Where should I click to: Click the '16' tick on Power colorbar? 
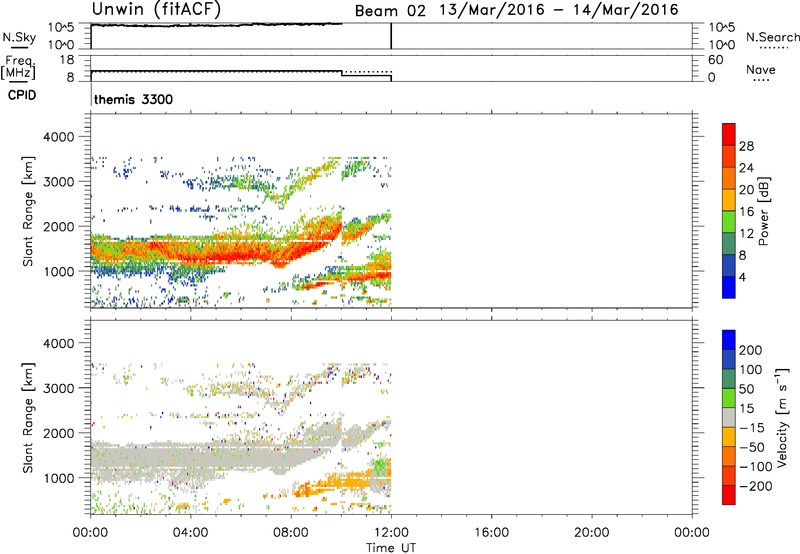(746, 212)
